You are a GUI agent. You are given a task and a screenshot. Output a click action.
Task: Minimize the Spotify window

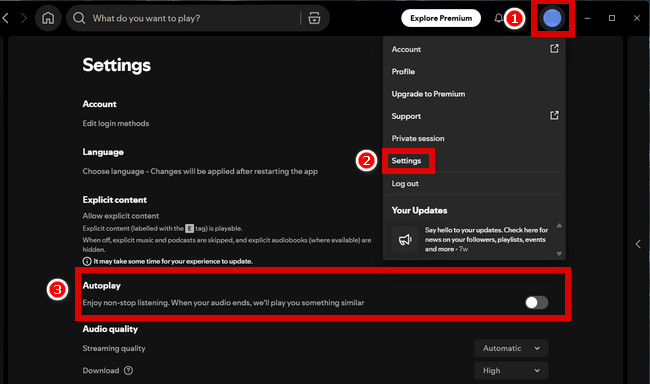(587, 18)
